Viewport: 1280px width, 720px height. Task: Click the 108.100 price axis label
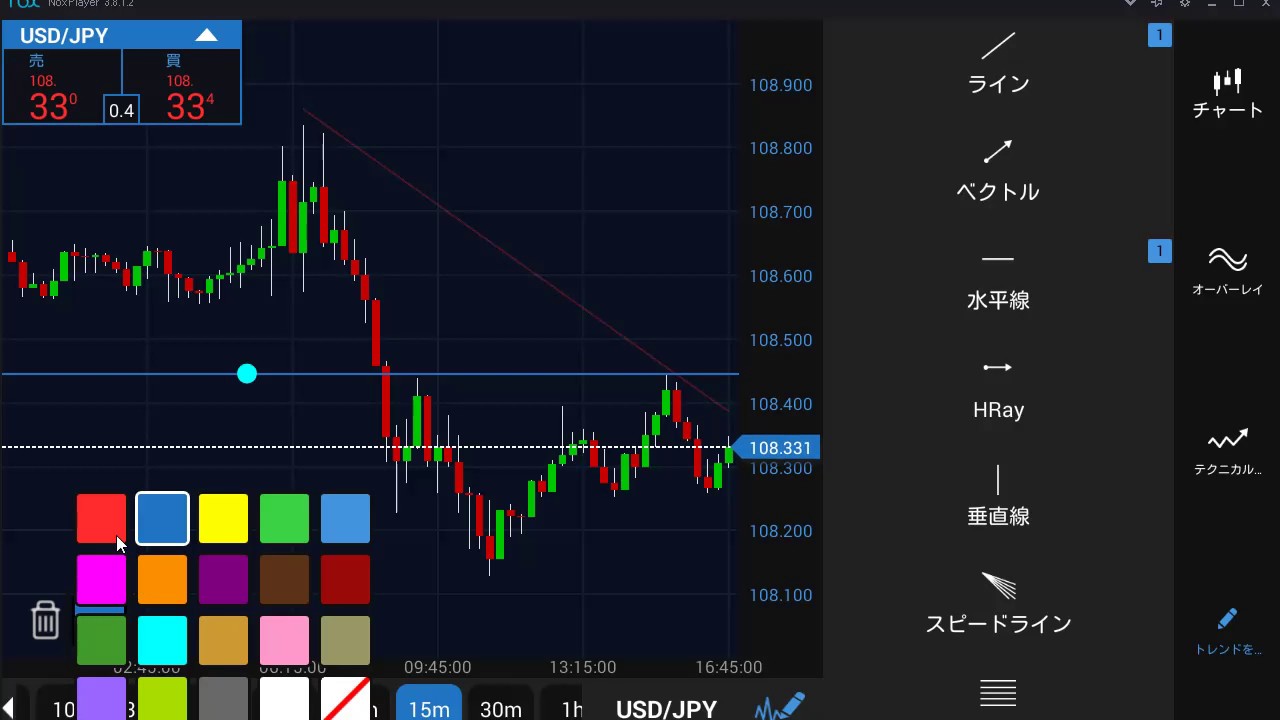click(780, 595)
